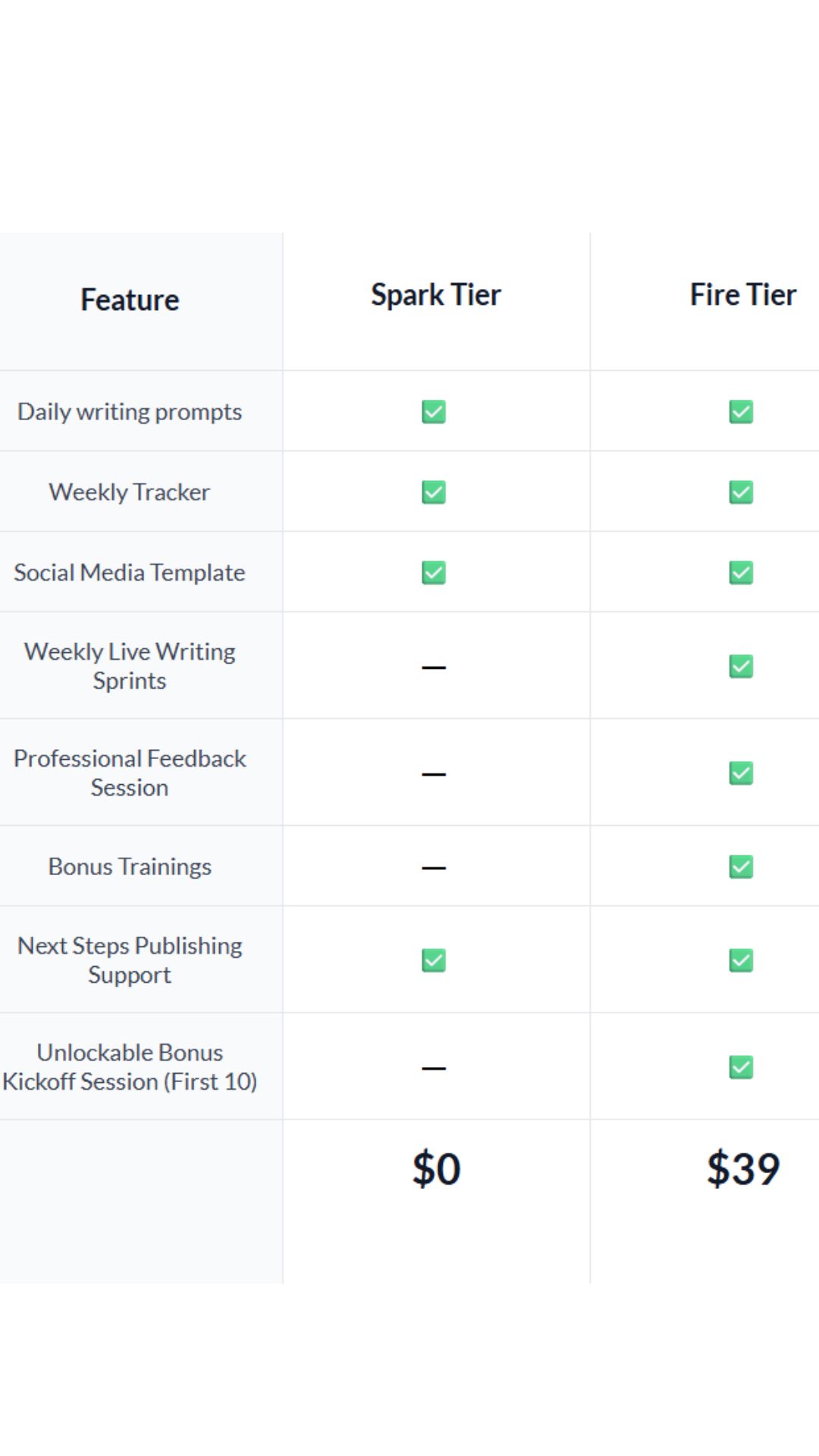Click Fire Tier checkmark for Bonus Trainings
The image size is (819, 1456).
pos(741,867)
